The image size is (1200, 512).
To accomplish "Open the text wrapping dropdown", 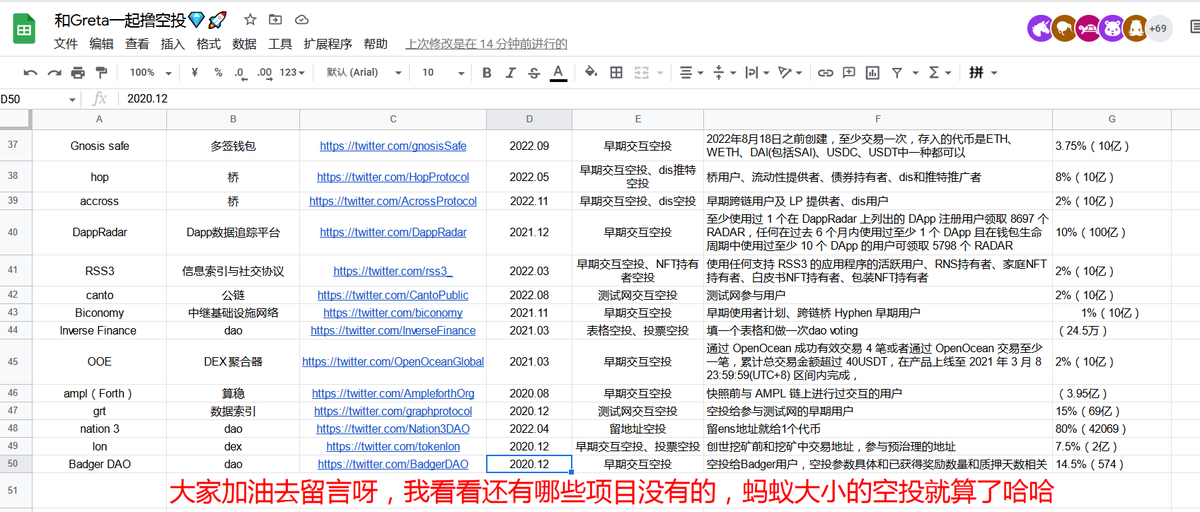I will [756, 73].
